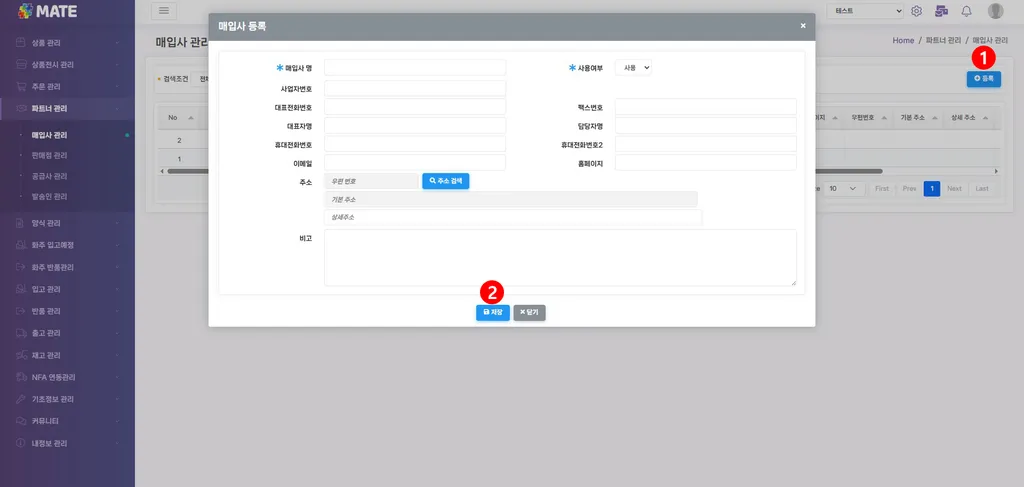Click the 주소 검색 button

tap(445, 181)
